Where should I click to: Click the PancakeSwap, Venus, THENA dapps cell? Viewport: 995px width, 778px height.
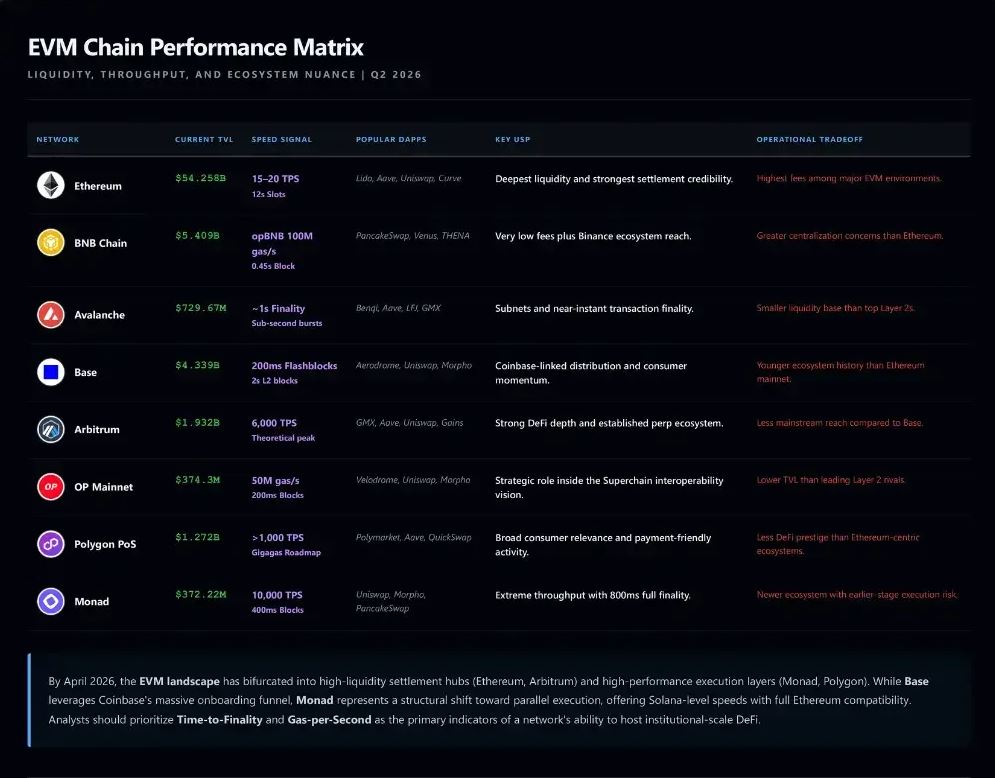(412, 235)
